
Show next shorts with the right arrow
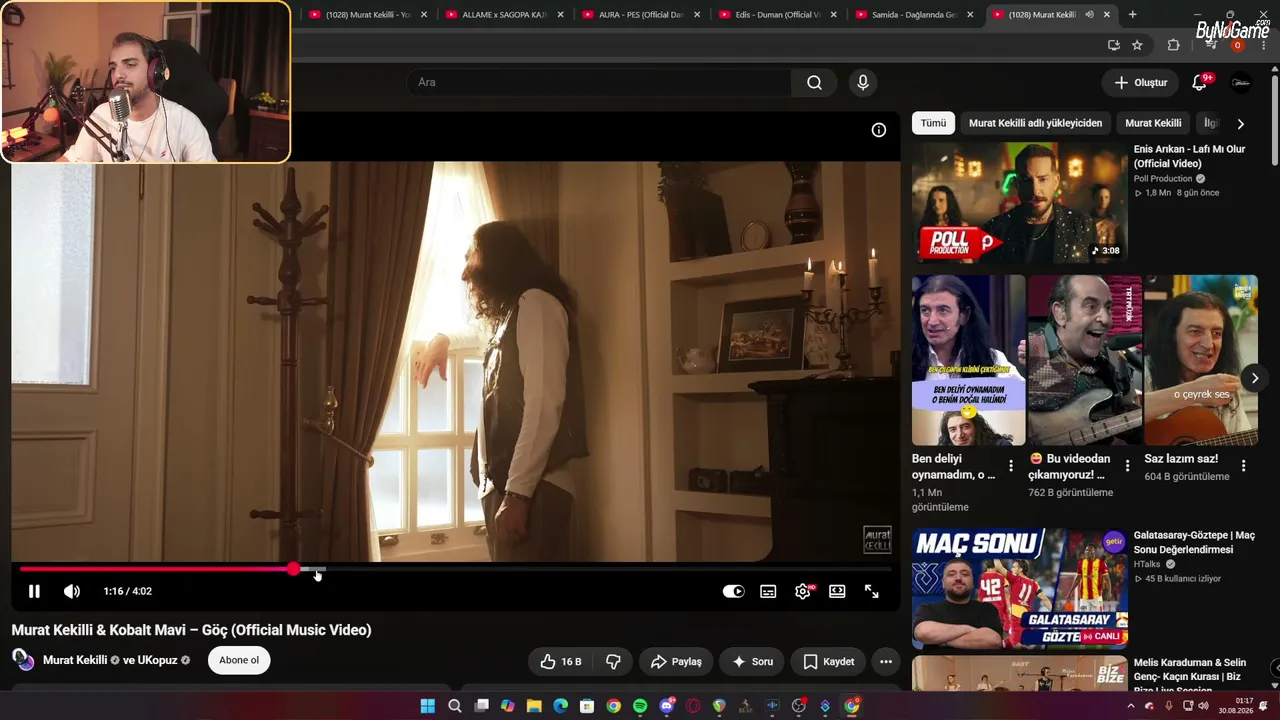point(1255,378)
